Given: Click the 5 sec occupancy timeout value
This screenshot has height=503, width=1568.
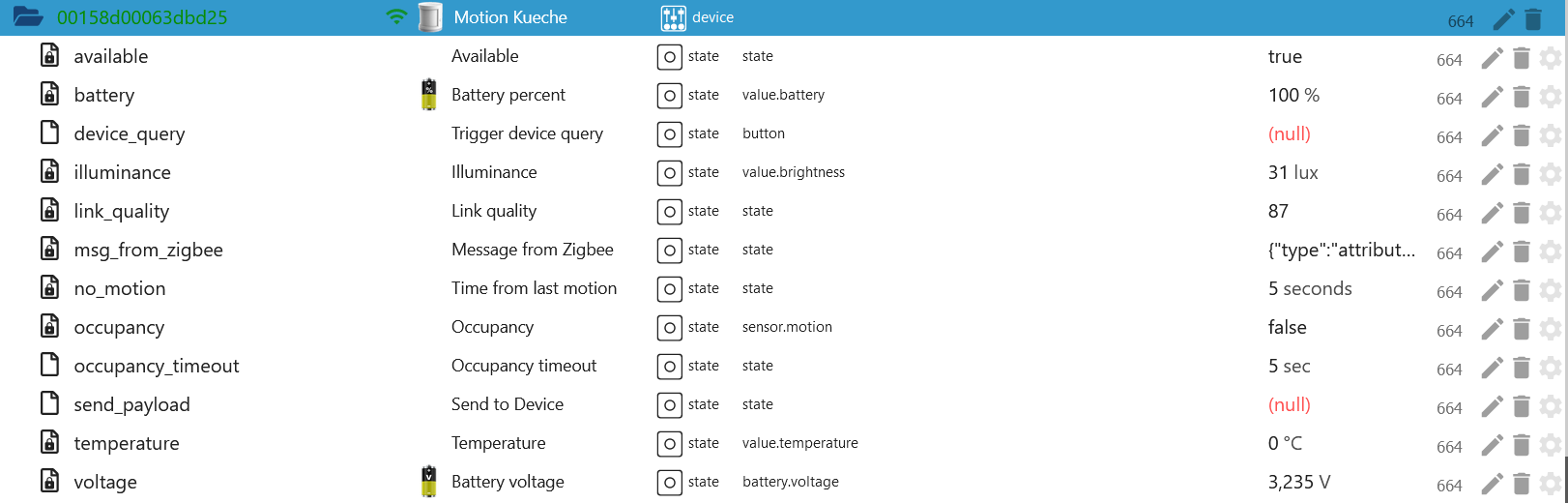Looking at the screenshot, I should click(x=1289, y=366).
